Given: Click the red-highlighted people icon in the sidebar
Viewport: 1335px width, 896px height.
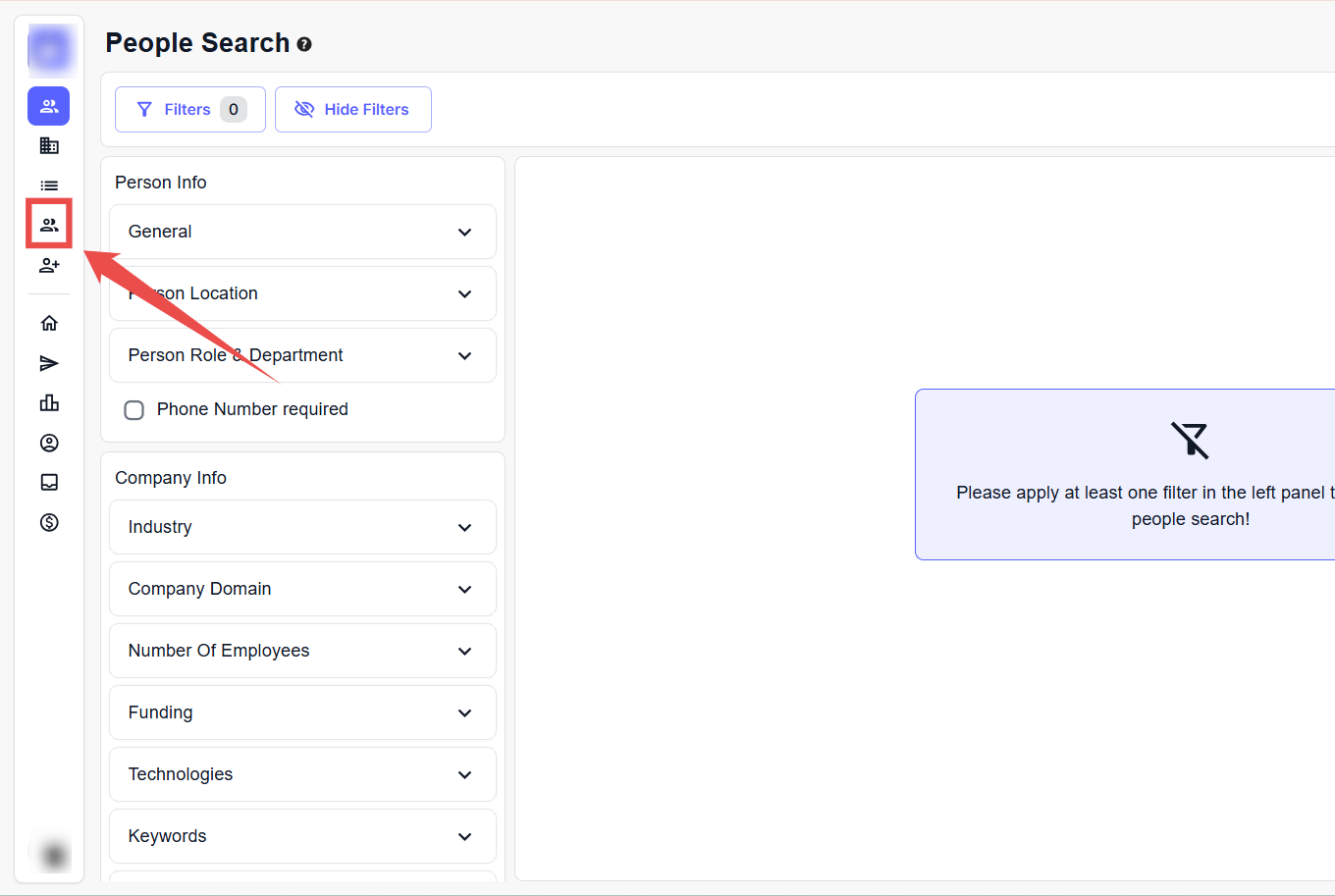Looking at the screenshot, I should (x=49, y=225).
